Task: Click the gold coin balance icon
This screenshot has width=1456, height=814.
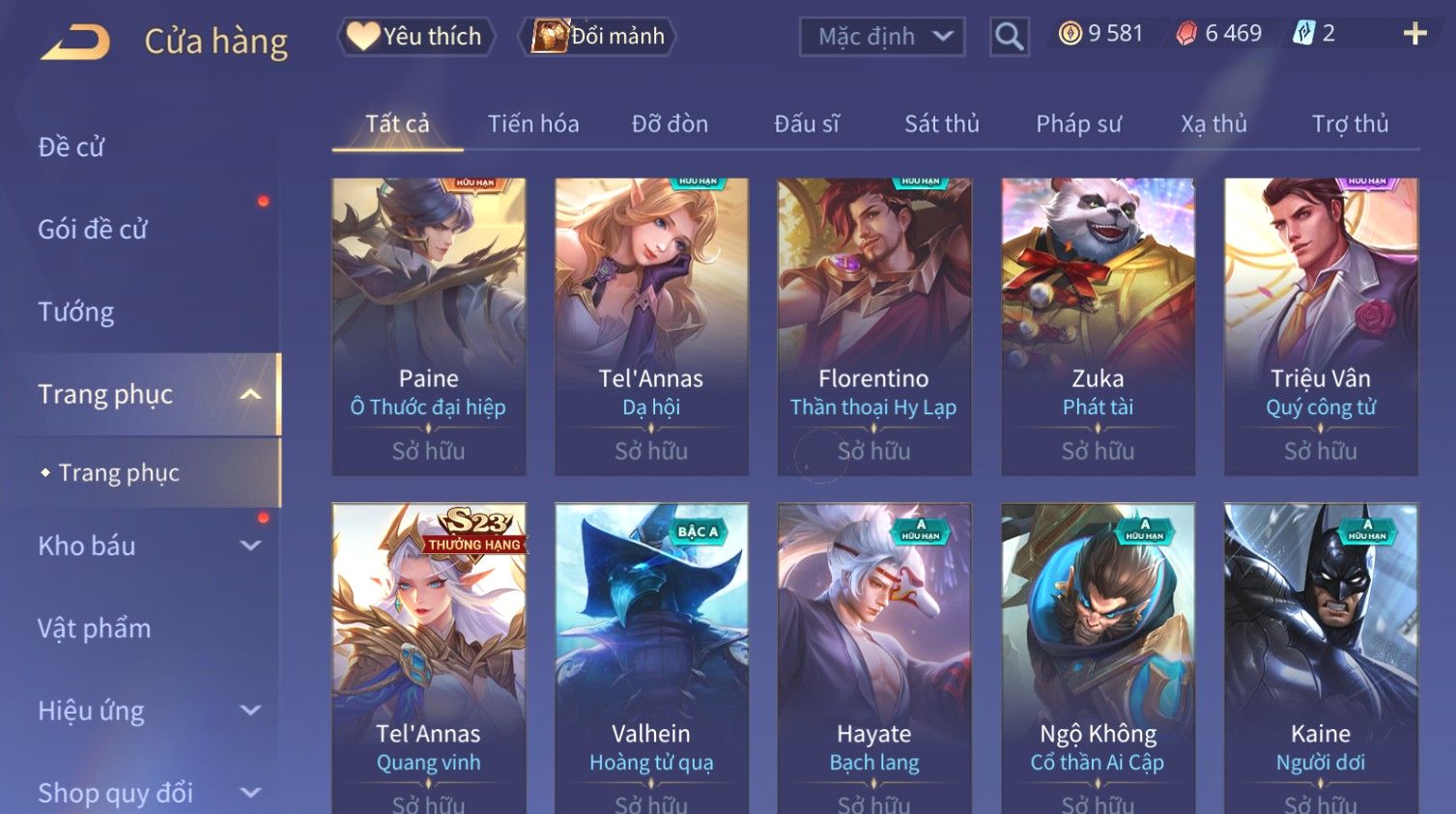Action: [x=1070, y=34]
